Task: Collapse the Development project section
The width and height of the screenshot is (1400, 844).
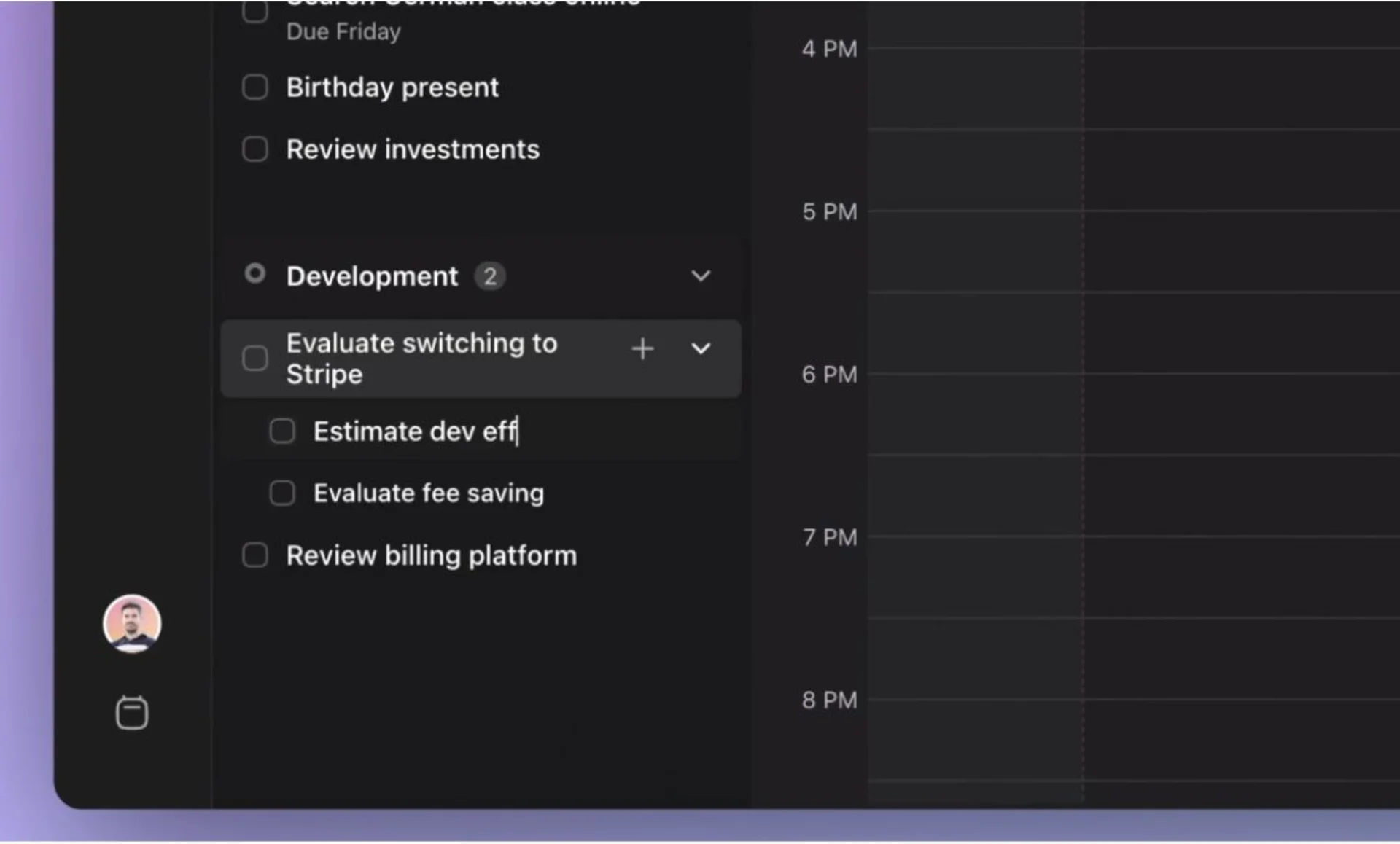Action: coord(700,276)
